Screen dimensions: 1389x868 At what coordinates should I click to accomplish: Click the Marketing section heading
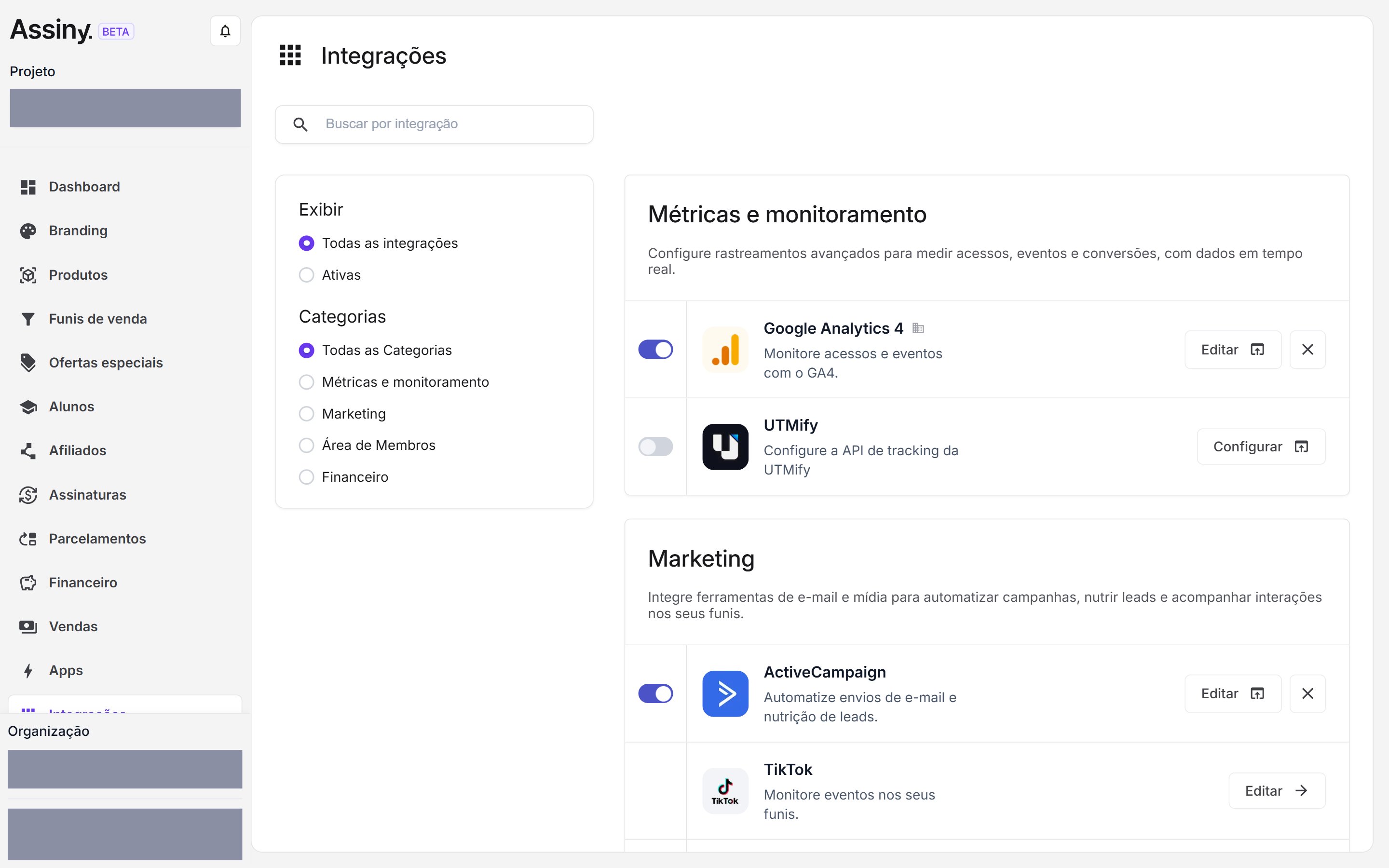tap(701, 558)
